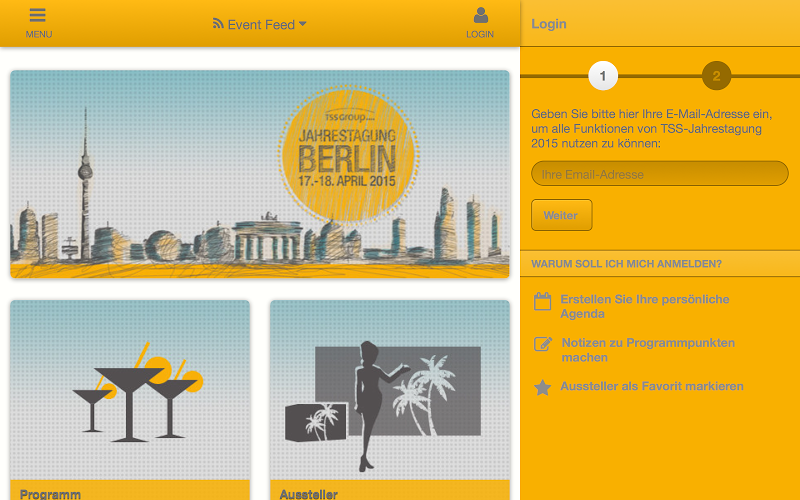The width and height of the screenshot is (800, 500).
Task: Click Notizen zu Programmpunkten machen
Action: 648,349
